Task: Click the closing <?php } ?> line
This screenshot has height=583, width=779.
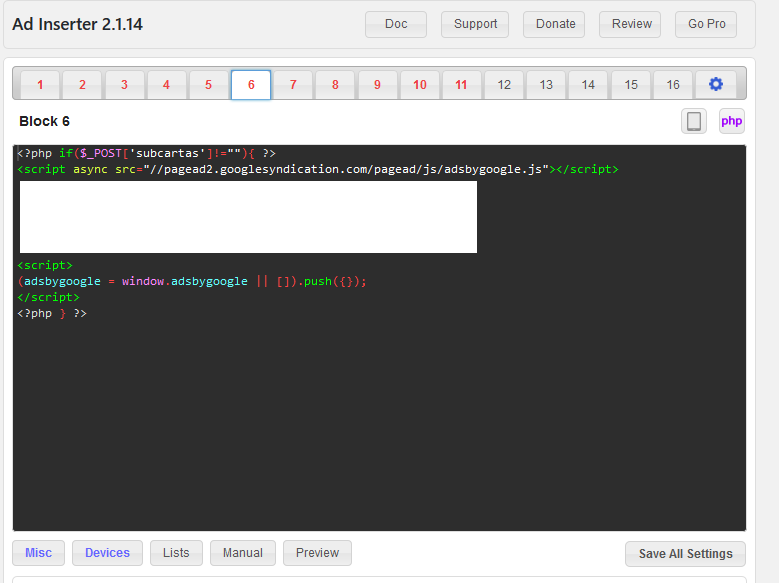Action: click(x=52, y=313)
